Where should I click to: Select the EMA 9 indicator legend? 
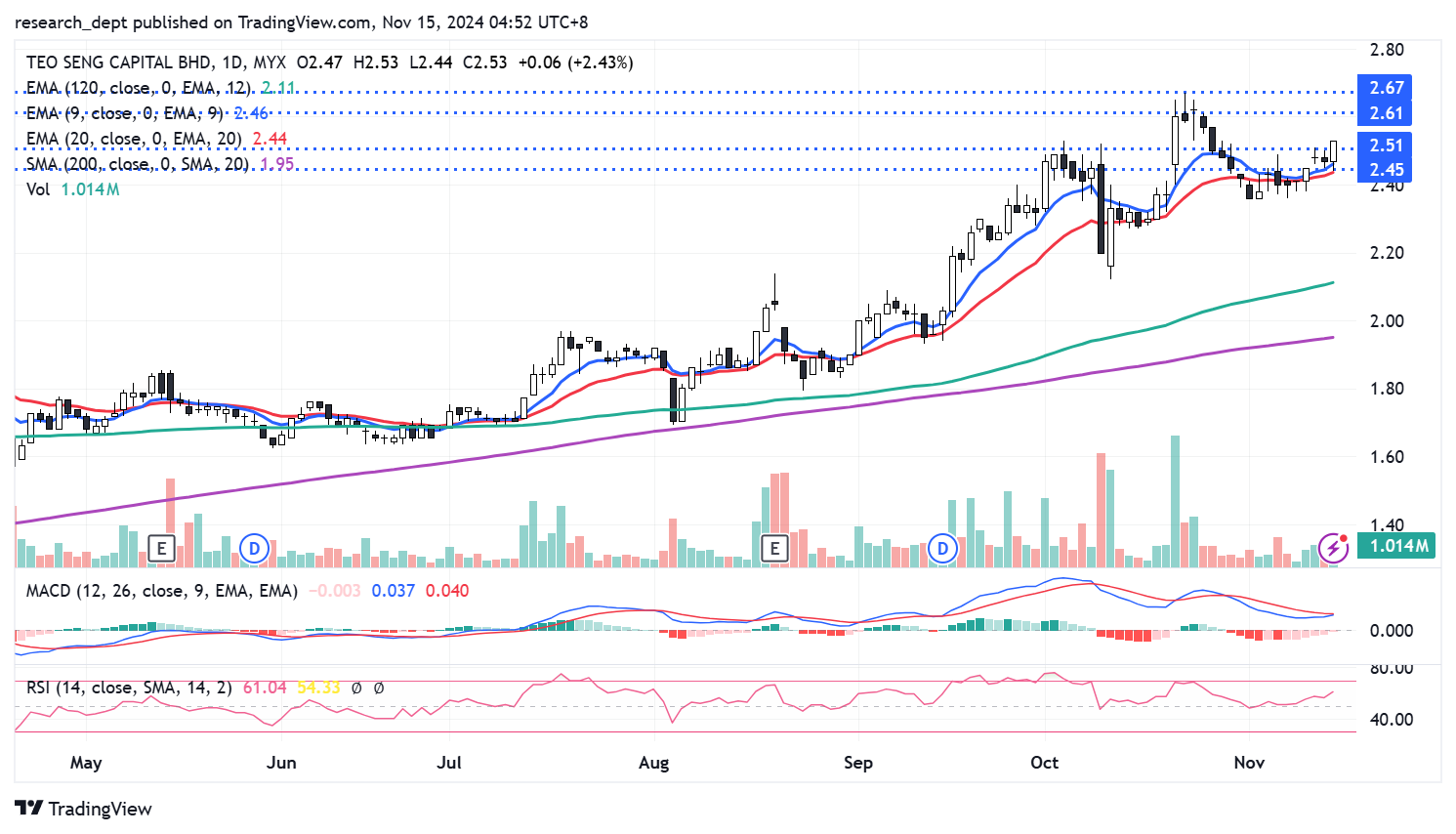[124, 113]
